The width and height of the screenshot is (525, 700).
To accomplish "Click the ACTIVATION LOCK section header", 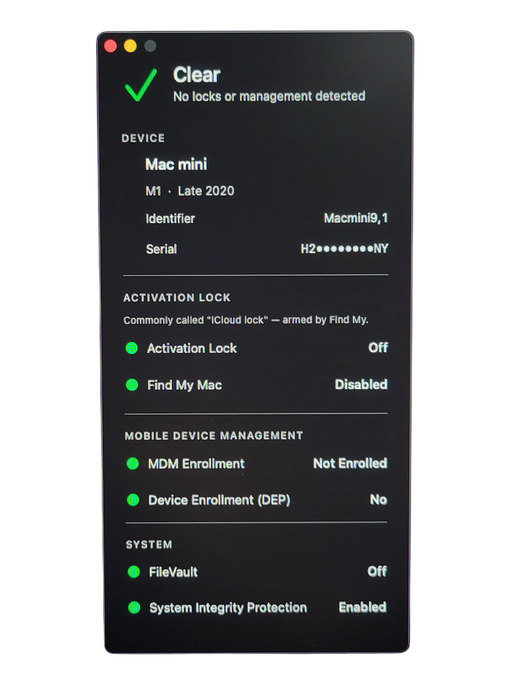I will click(x=177, y=298).
